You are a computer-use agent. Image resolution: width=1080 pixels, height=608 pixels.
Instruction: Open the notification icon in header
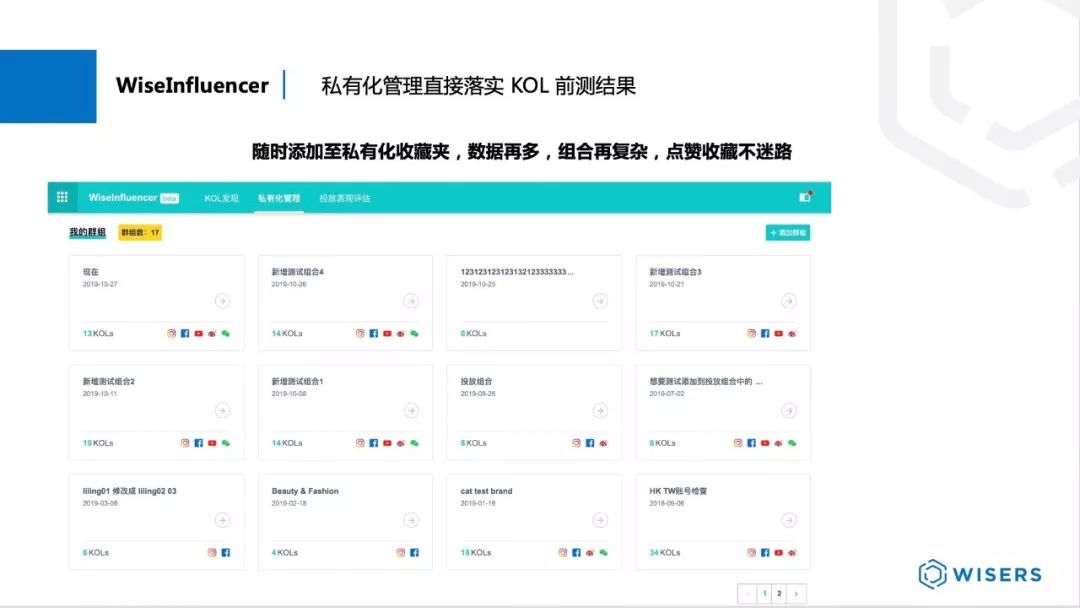point(804,197)
